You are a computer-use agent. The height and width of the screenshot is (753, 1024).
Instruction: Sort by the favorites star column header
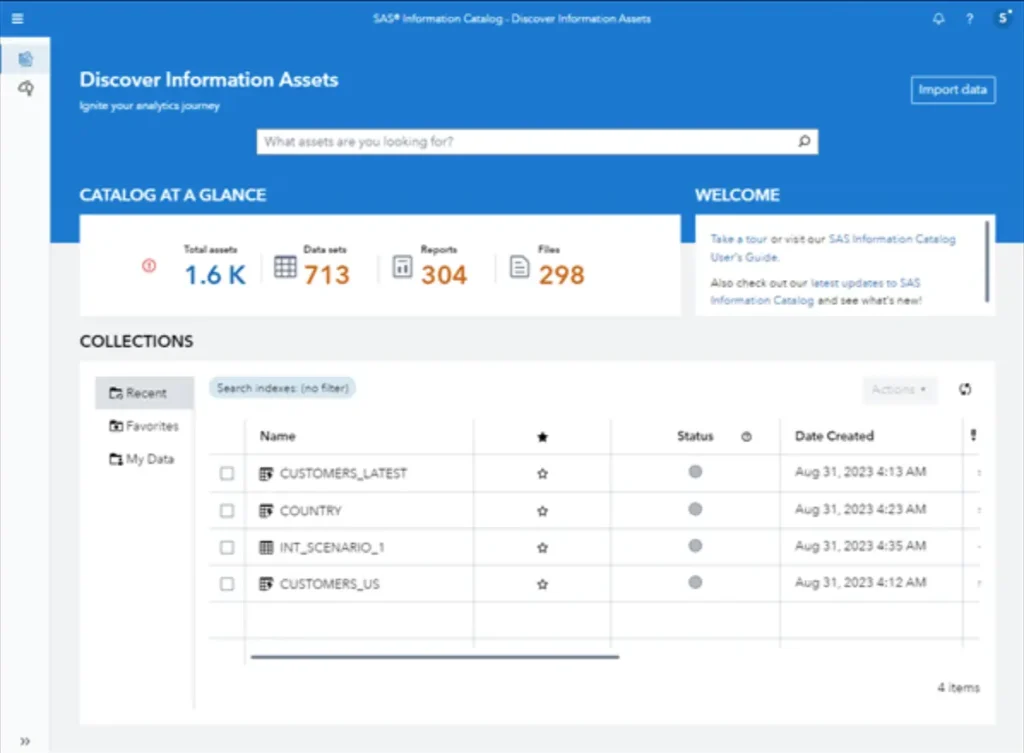point(542,437)
